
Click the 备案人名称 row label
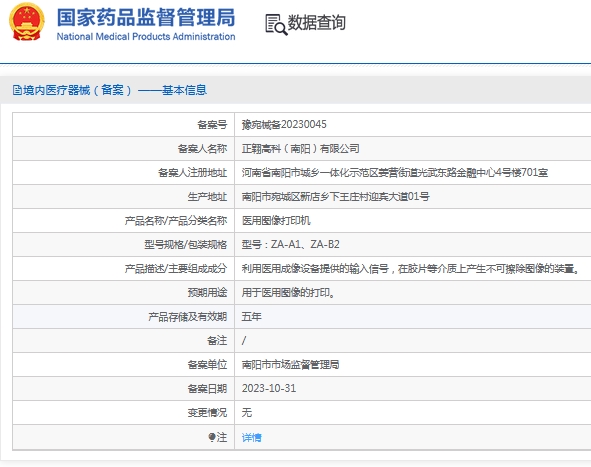click(x=202, y=149)
